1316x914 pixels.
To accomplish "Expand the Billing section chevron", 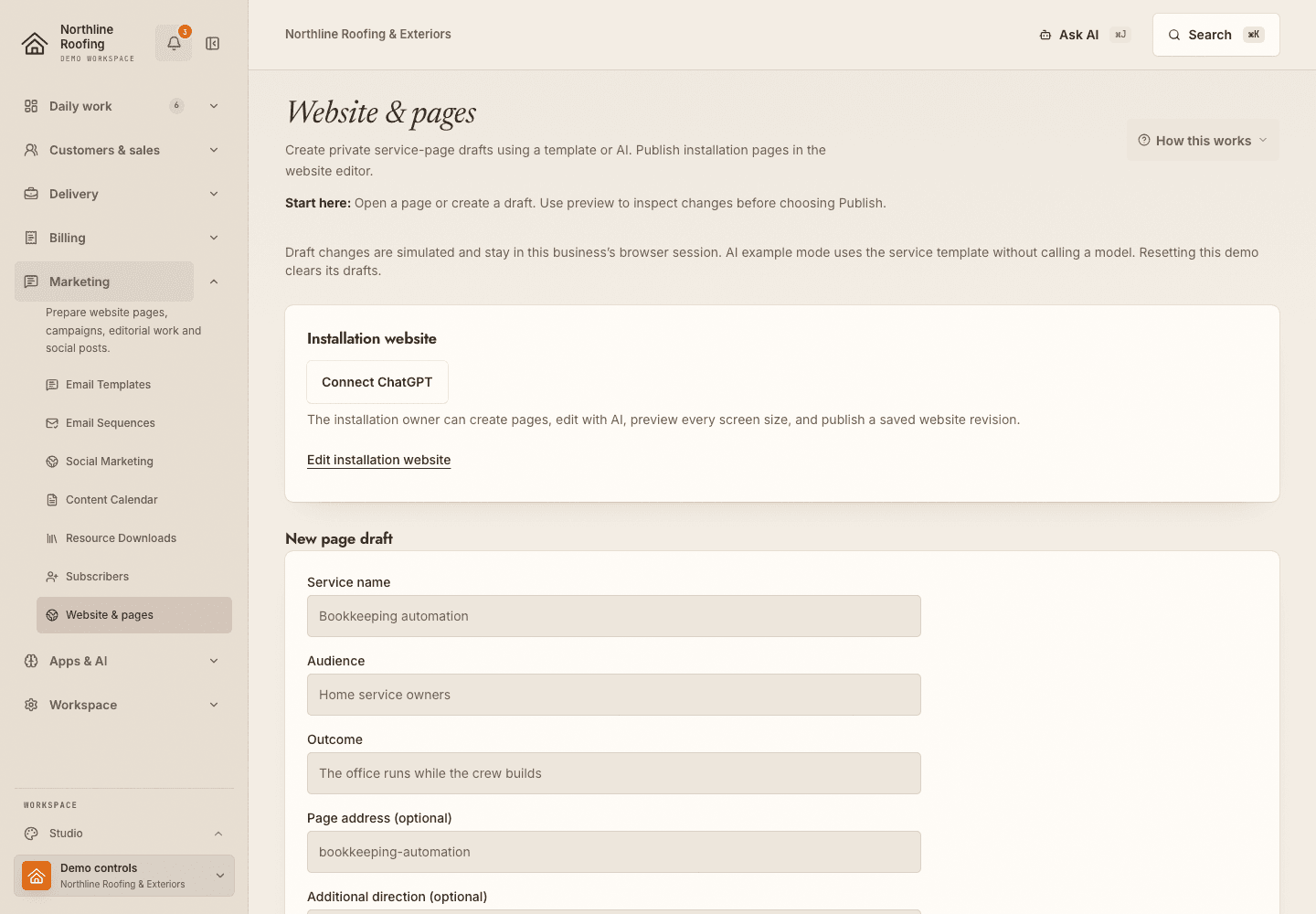I will pyautogui.click(x=214, y=238).
